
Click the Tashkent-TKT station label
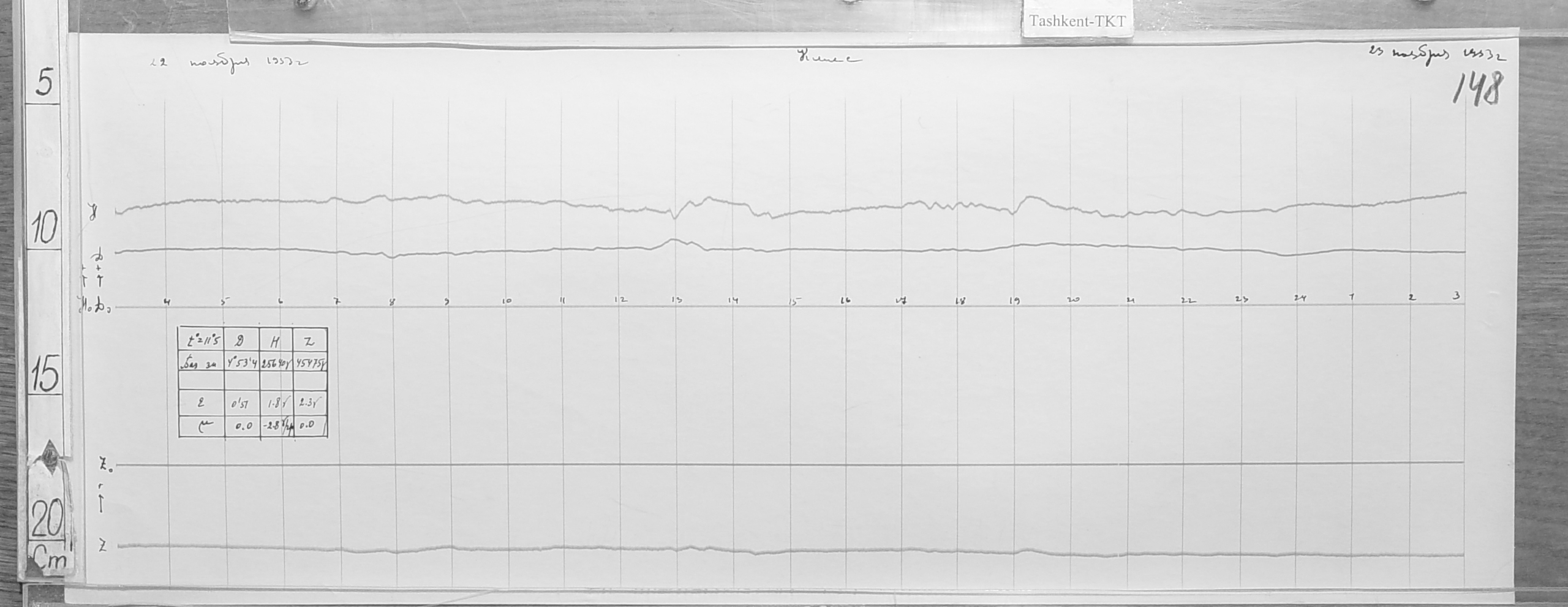[x=1077, y=21]
